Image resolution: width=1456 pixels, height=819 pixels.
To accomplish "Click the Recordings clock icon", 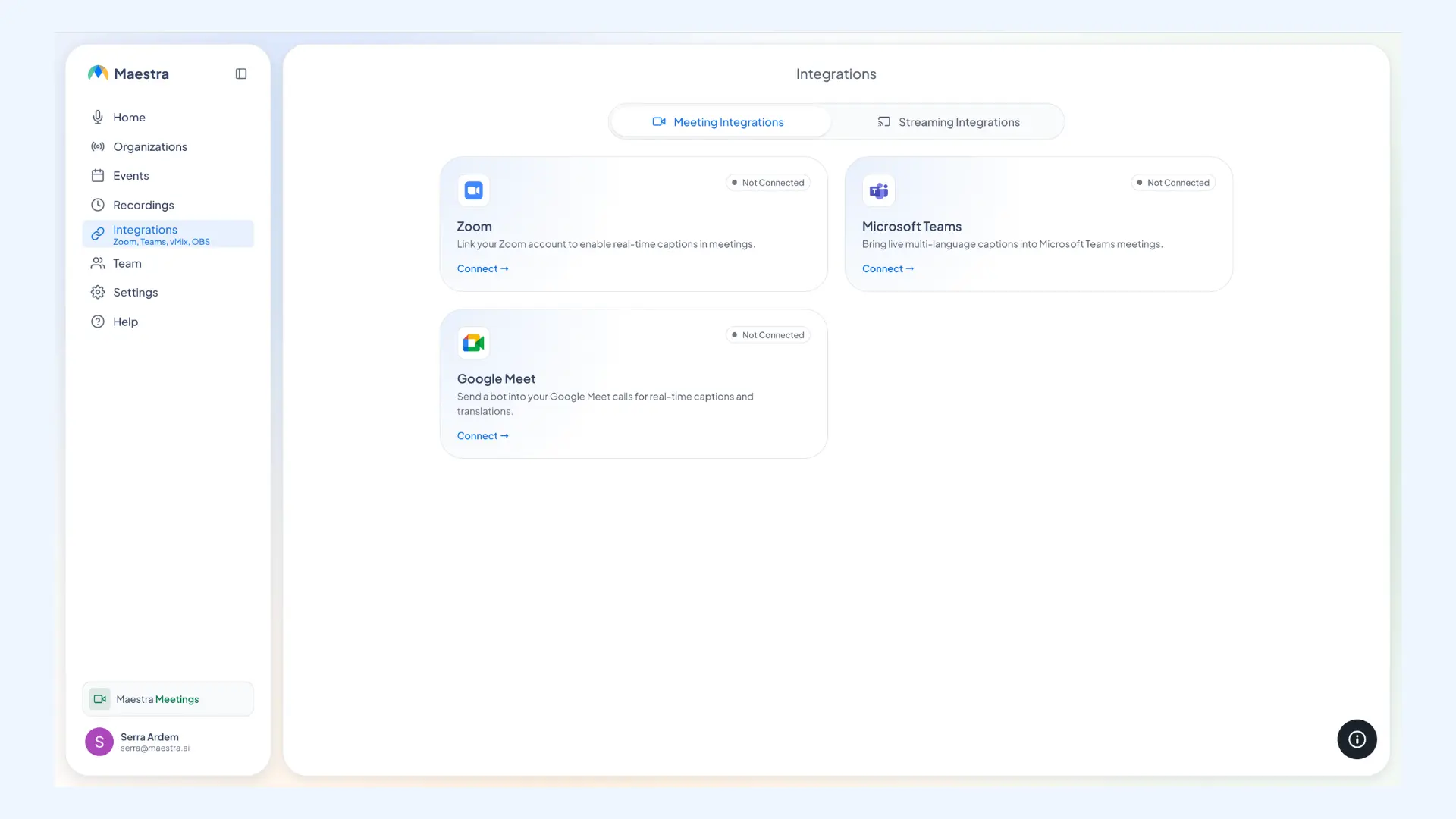I will click(x=98, y=205).
